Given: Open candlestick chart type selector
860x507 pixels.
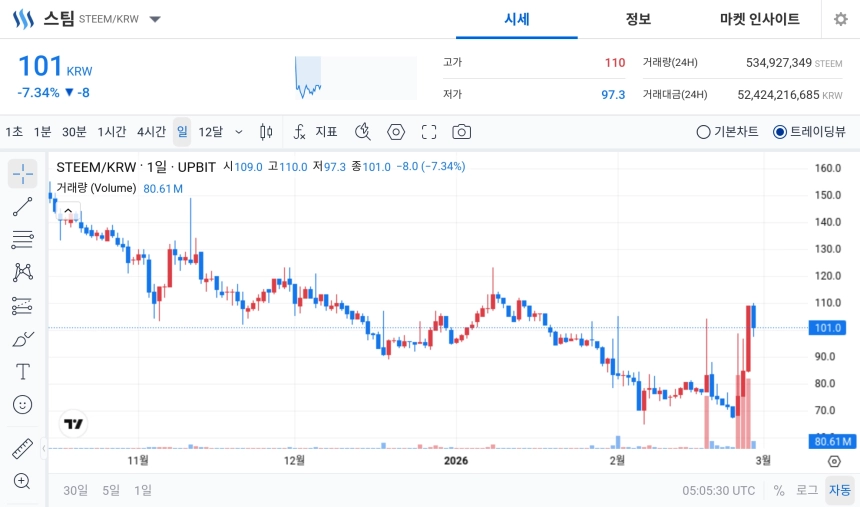Looking at the screenshot, I should click(266, 132).
